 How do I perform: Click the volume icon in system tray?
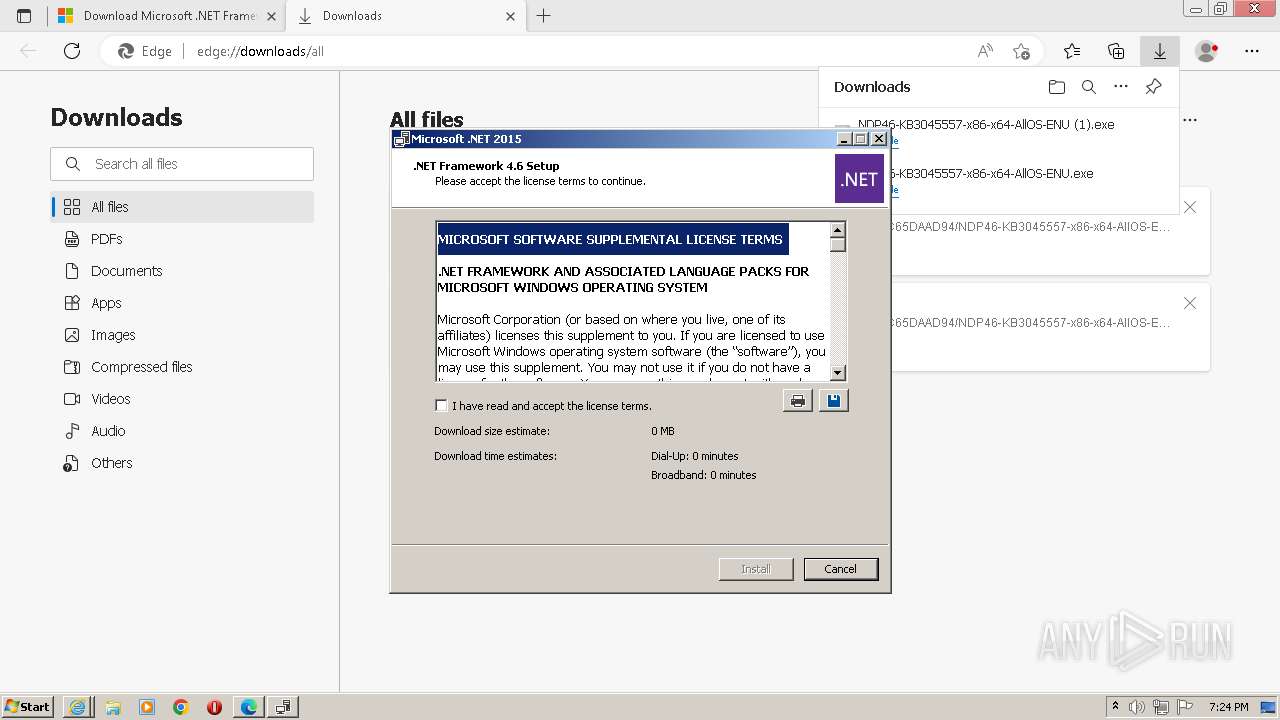(1137, 707)
